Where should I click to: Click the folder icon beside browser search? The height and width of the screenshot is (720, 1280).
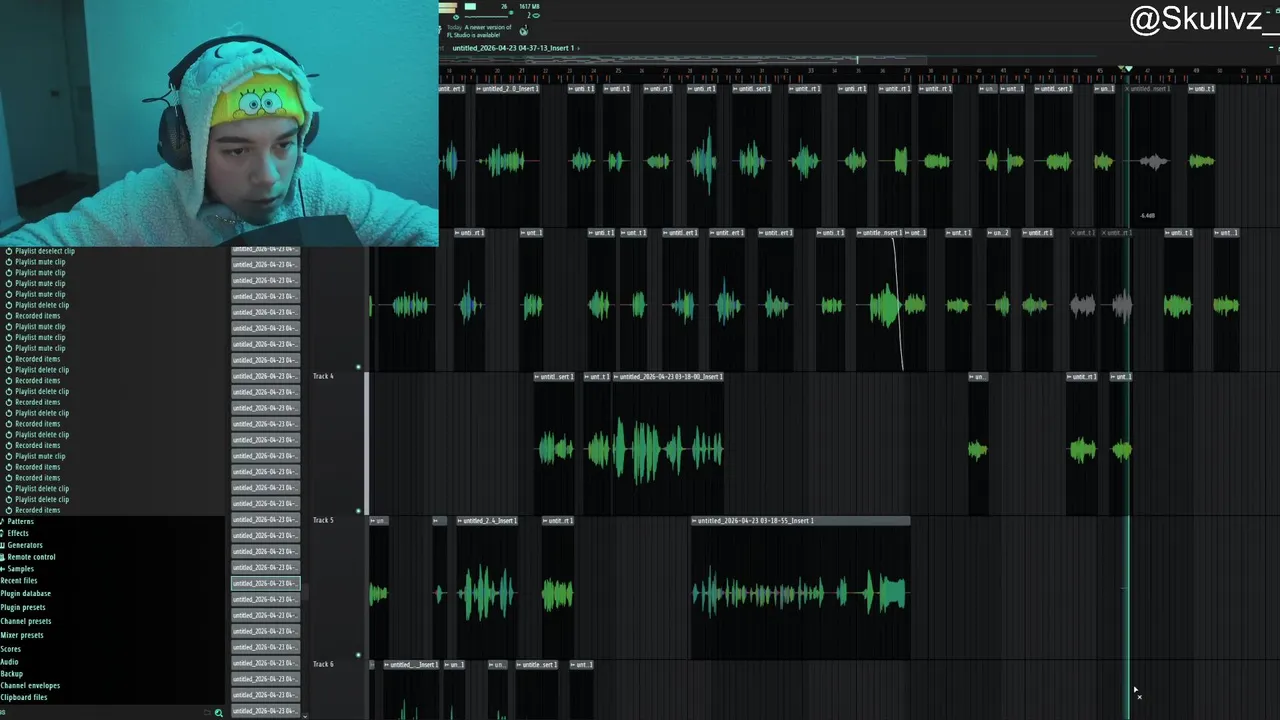(x=206, y=713)
